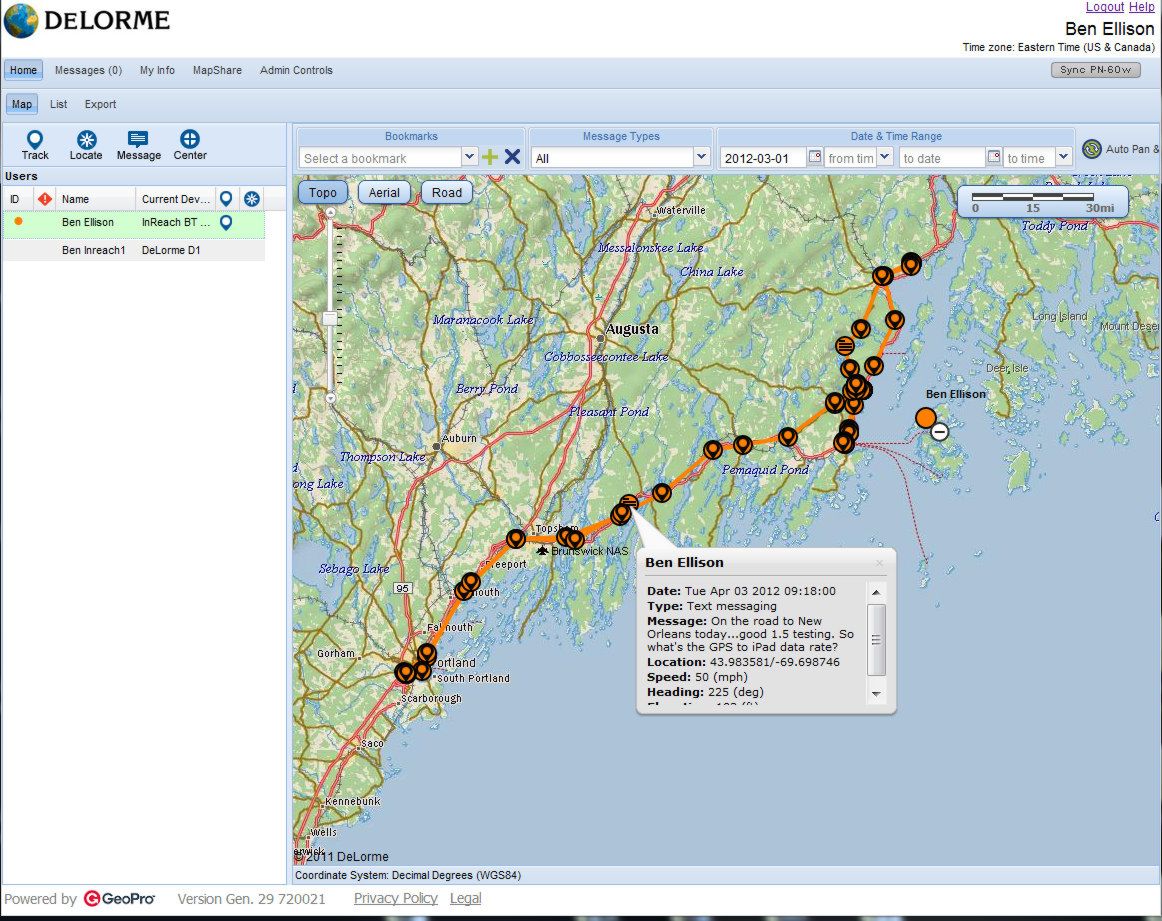Click the start date field 2012-03-01
The height and width of the screenshot is (921, 1162).
[763, 158]
